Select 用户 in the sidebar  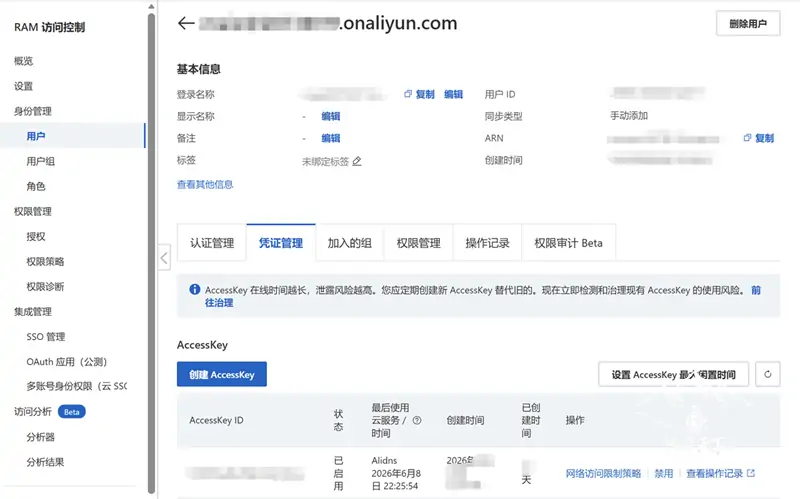tap(36, 136)
